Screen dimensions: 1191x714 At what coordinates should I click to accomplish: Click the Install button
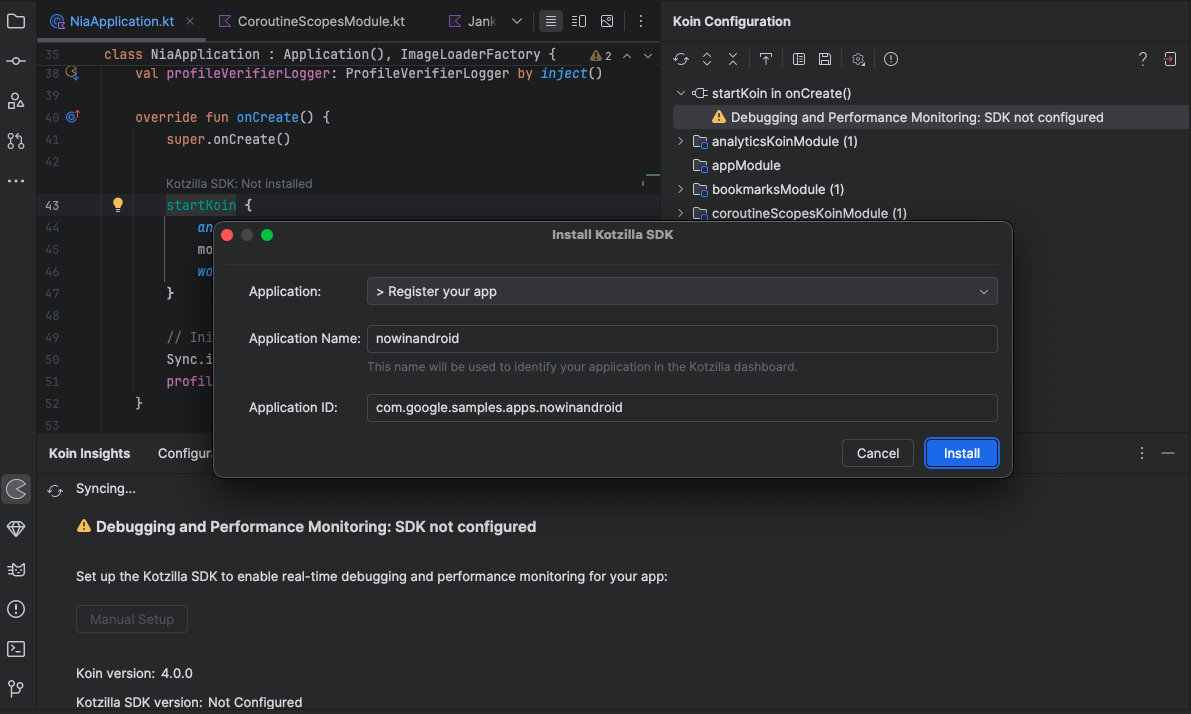[x=961, y=453]
